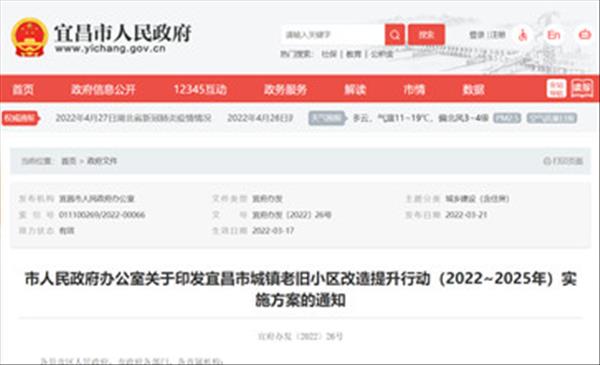600x365 pixels.
Task: Open the 市情 menu item
Action: (x=414, y=90)
